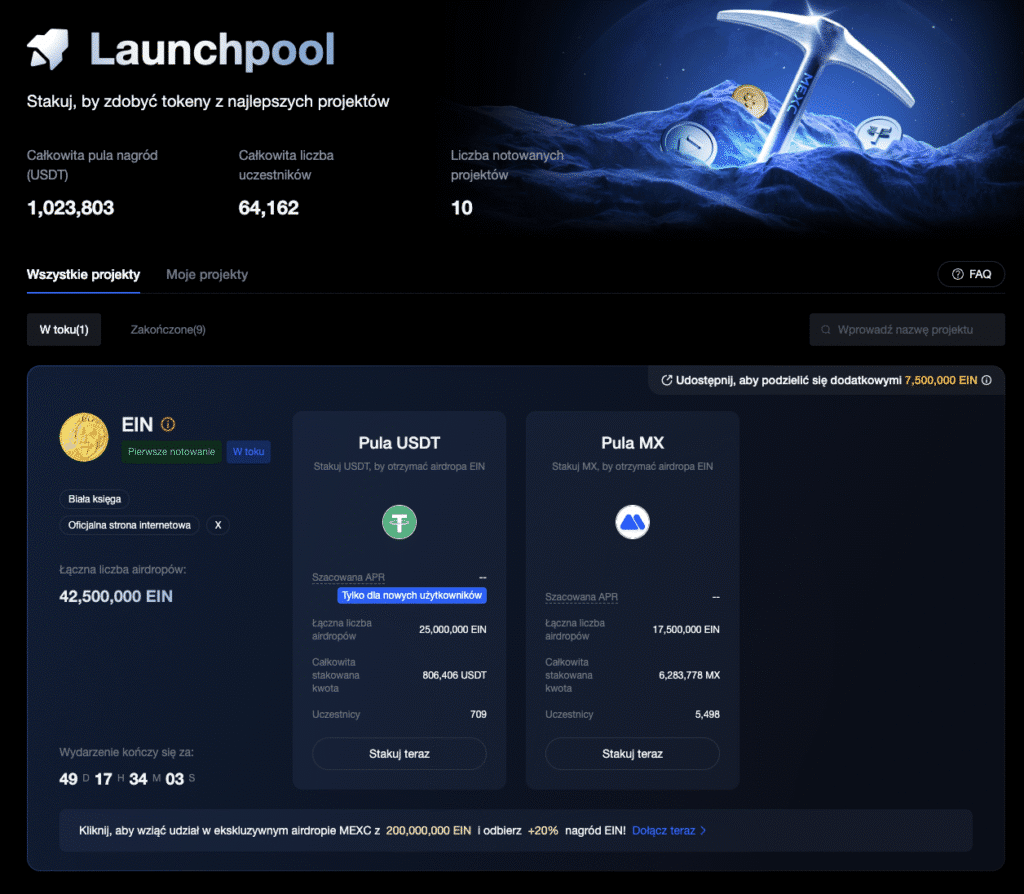The image size is (1024, 894).
Task: Click the W toku status badge
Action: click(x=248, y=451)
